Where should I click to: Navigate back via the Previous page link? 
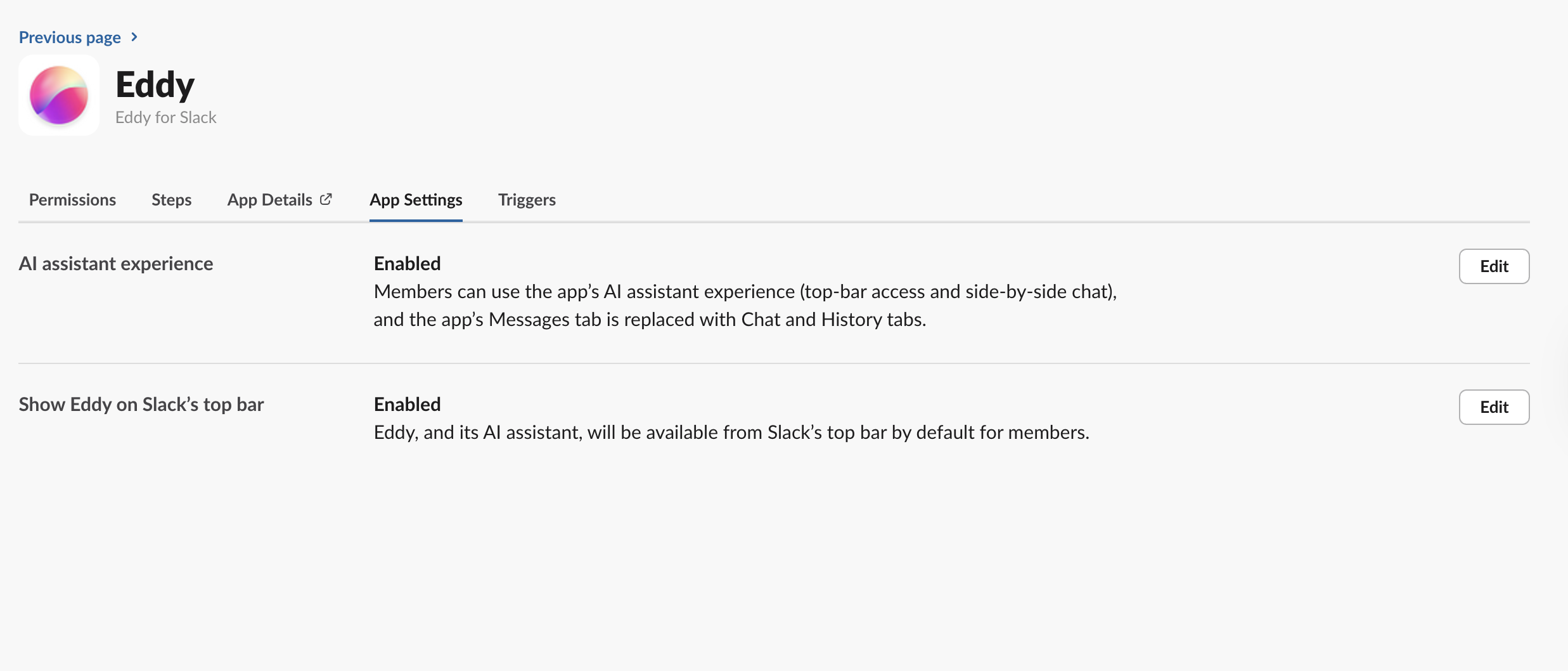click(70, 37)
